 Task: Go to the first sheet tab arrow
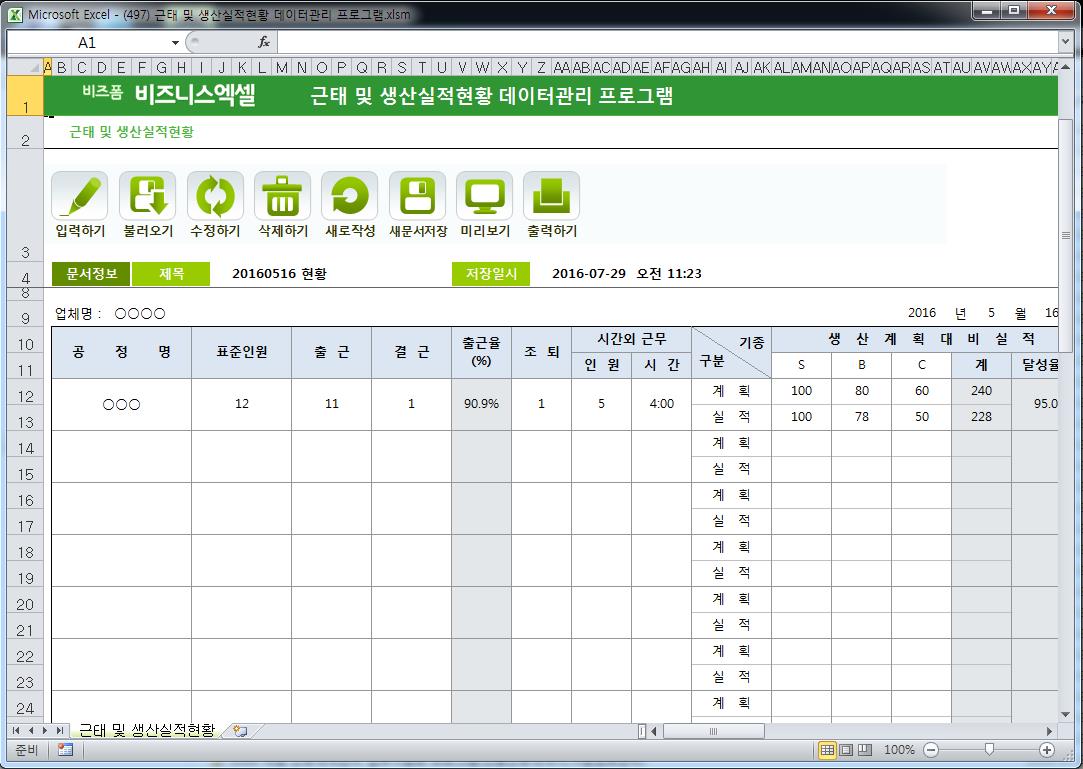pyautogui.click(x=17, y=730)
